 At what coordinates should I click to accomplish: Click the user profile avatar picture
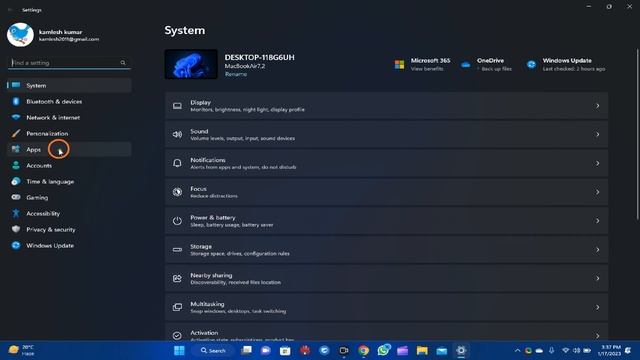point(20,35)
